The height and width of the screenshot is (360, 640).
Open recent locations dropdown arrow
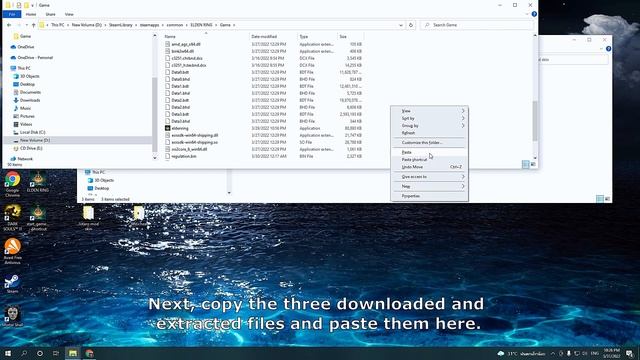[27, 25]
